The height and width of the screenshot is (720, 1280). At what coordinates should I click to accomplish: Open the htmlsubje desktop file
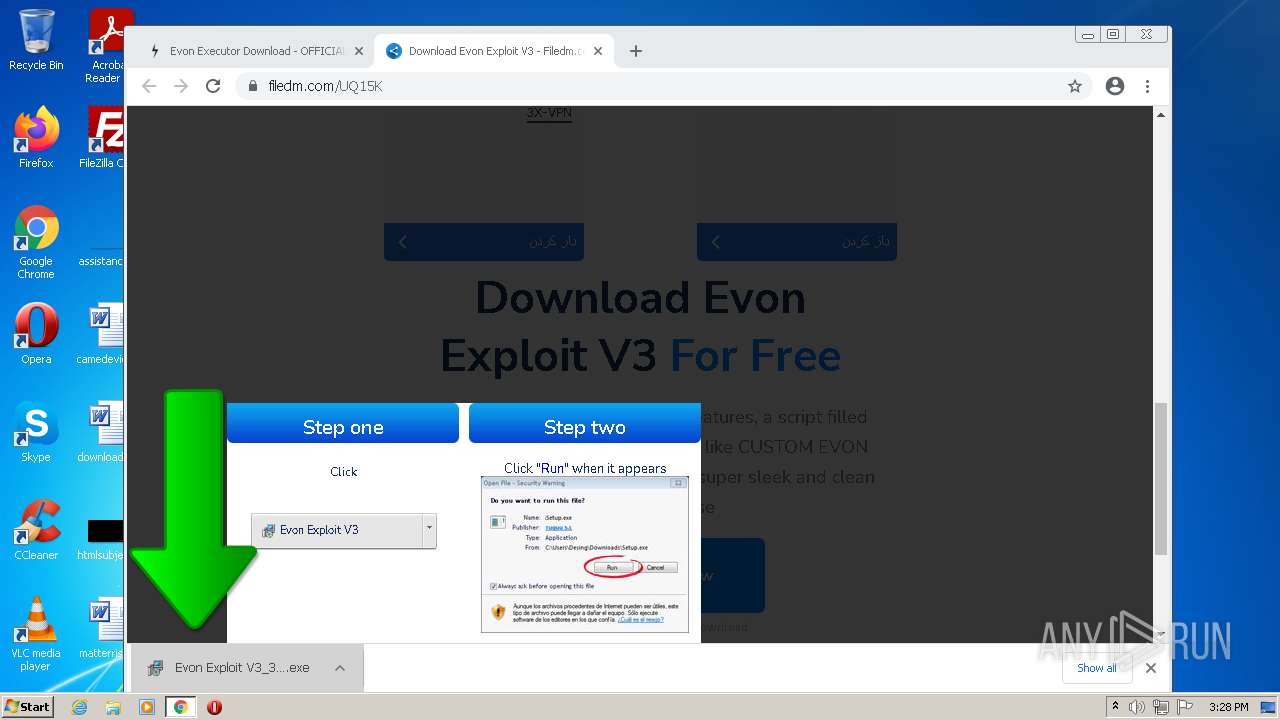(102, 538)
